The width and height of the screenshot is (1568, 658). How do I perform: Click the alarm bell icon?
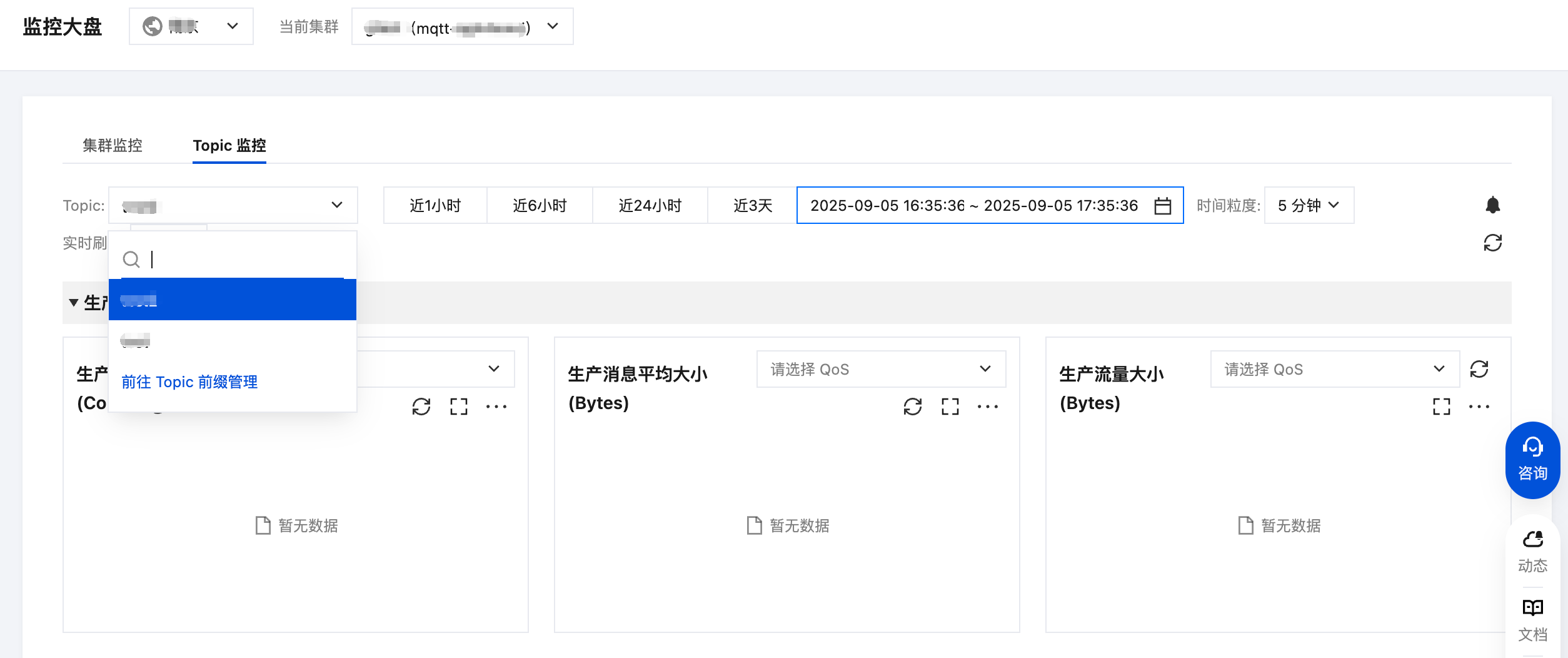point(1492,205)
